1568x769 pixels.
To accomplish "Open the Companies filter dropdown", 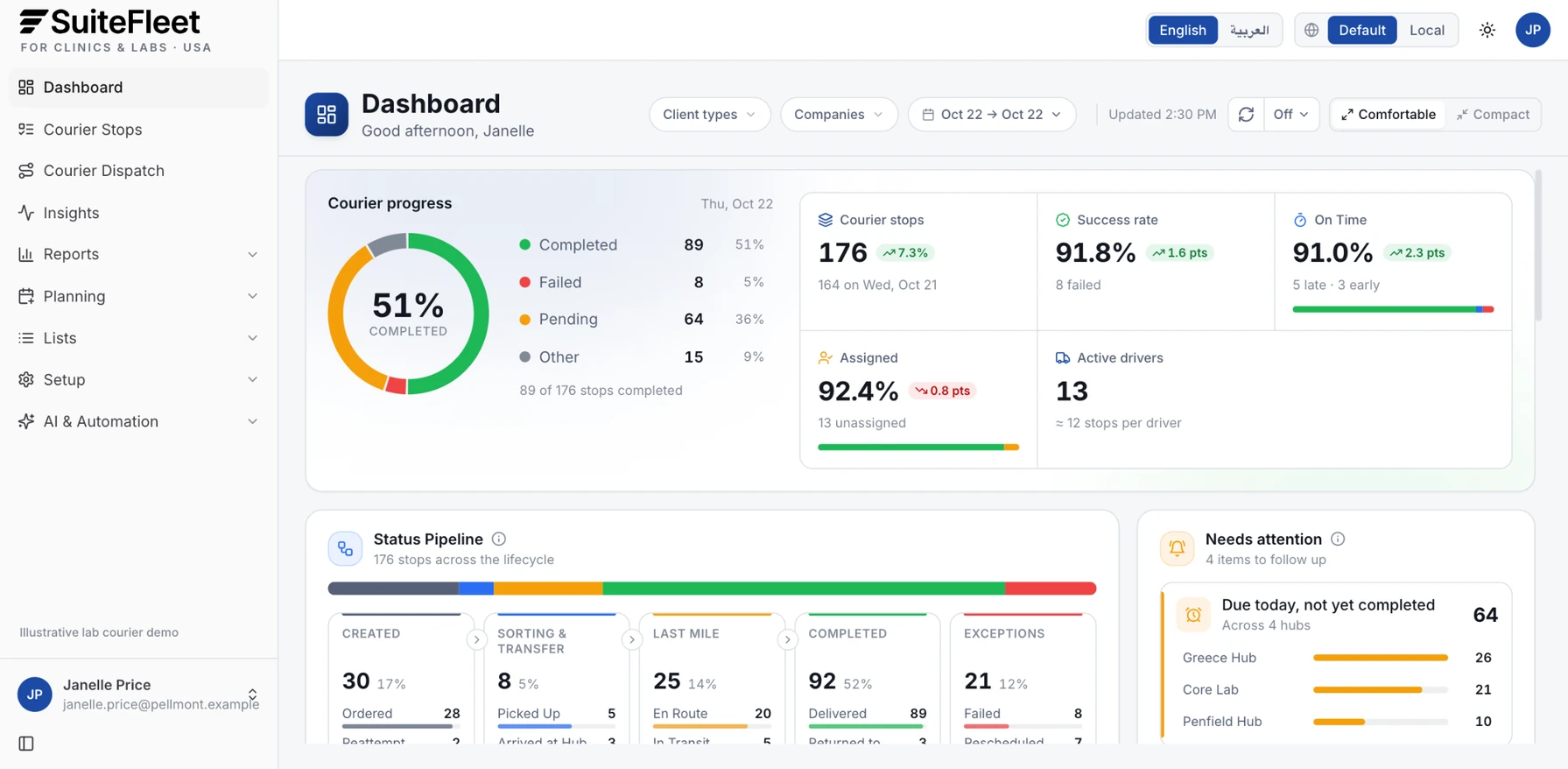I will click(x=839, y=115).
